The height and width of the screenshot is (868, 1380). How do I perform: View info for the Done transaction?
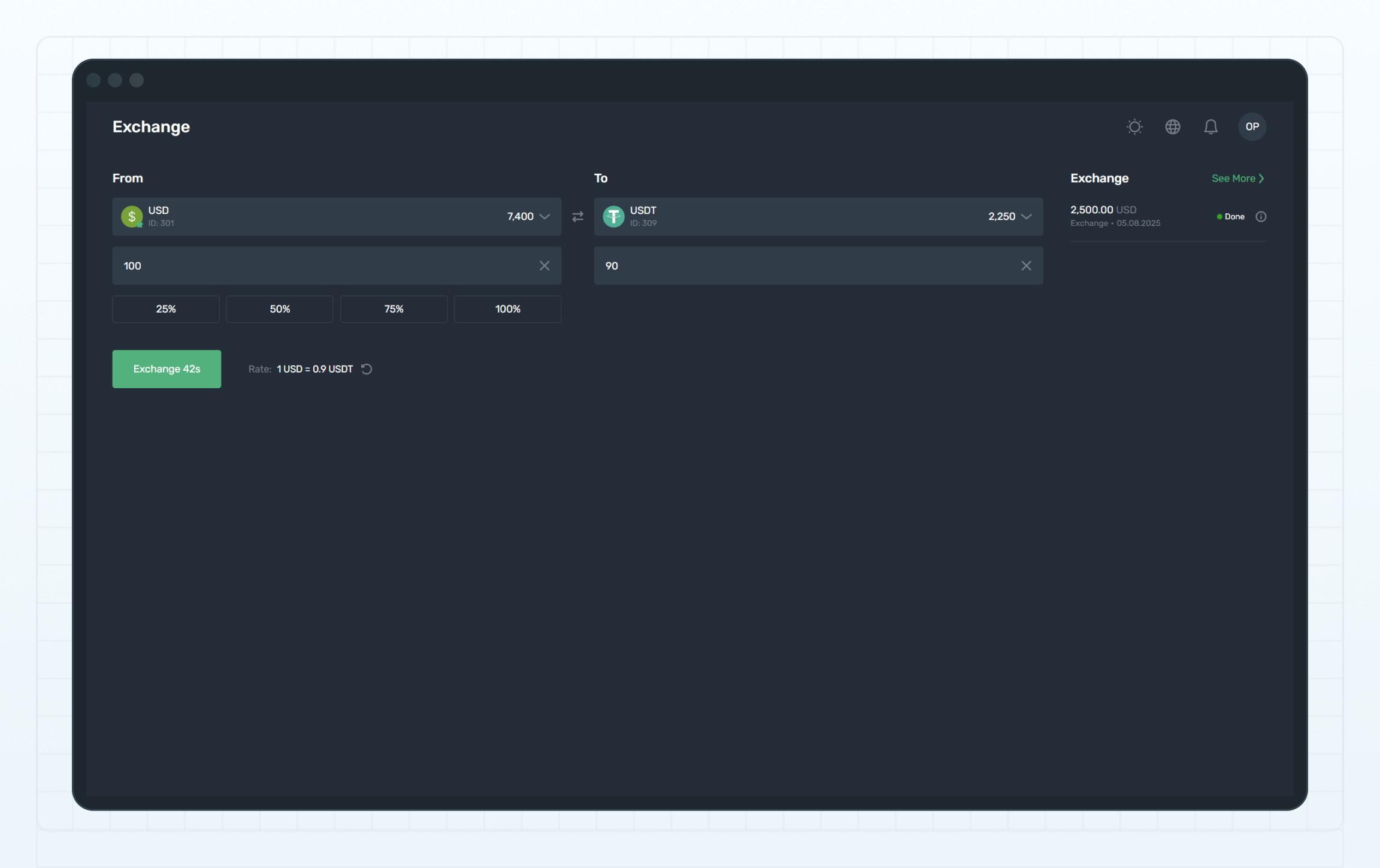[1261, 217]
